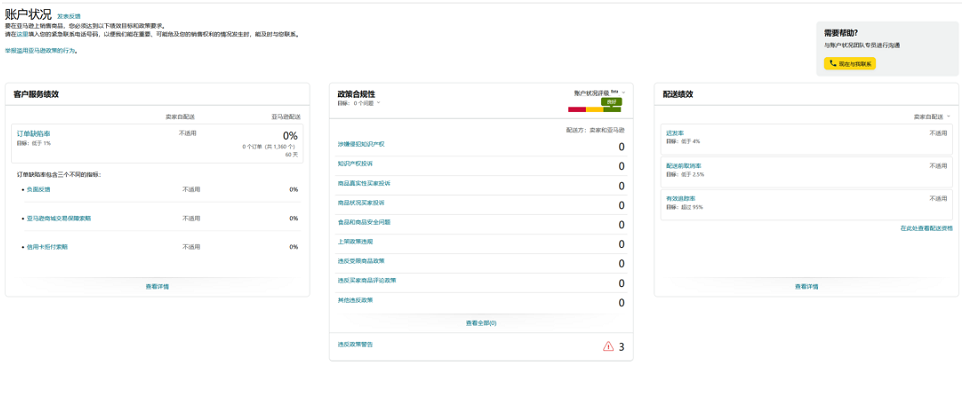The height and width of the screenshot is (399, 964).
Task: Click the green 良好 rating badge
Action: click(611, 101)
